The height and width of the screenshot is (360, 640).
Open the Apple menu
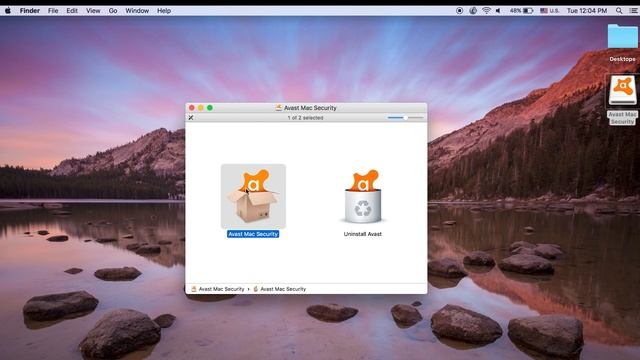point(8,11)
